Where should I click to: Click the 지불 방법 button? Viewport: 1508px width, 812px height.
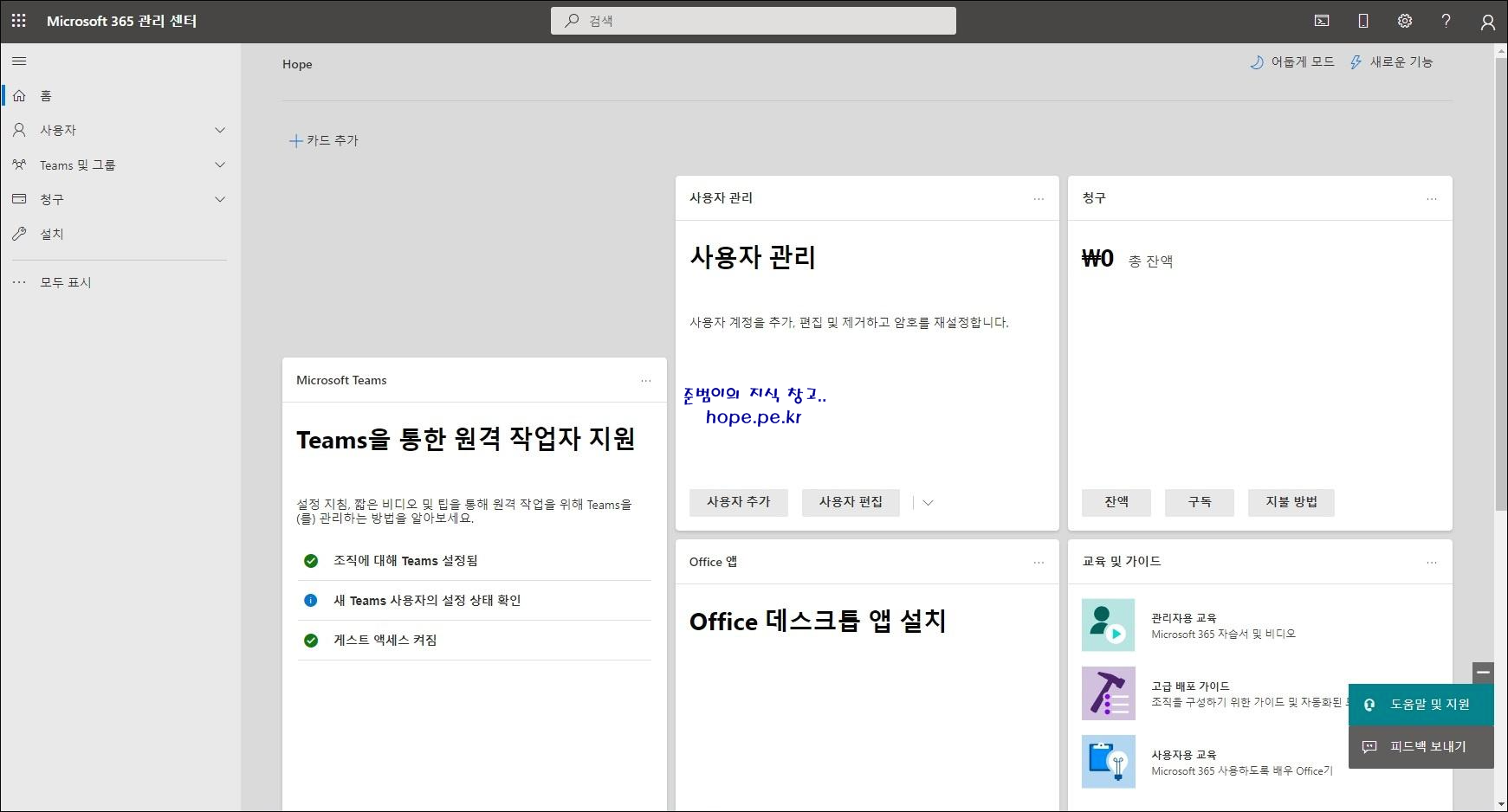(1291, 502)
